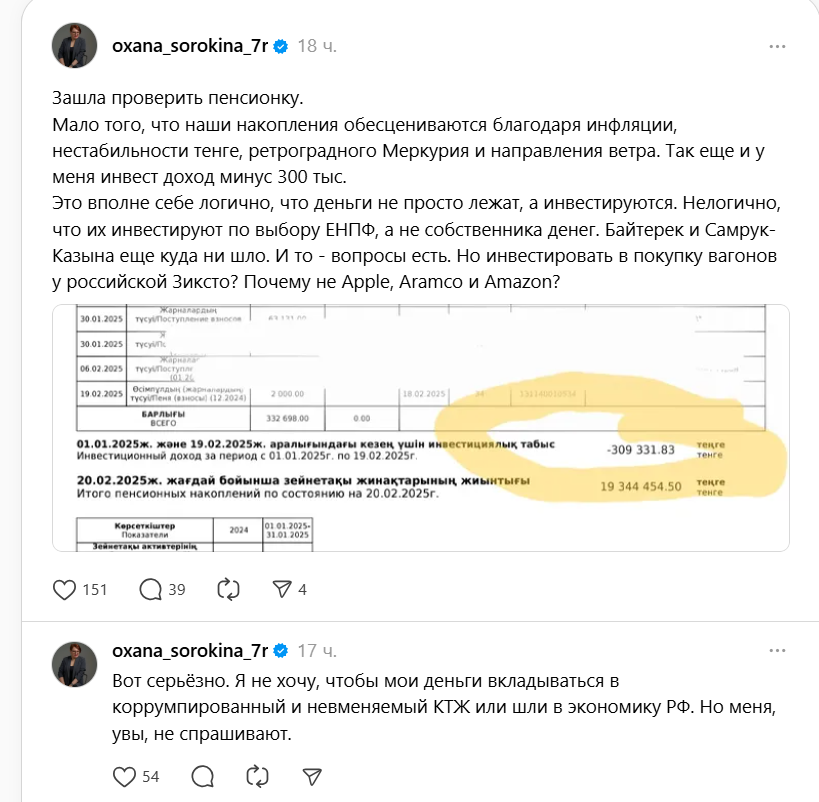Like the reply about КТЖ

tap(124, 777)
